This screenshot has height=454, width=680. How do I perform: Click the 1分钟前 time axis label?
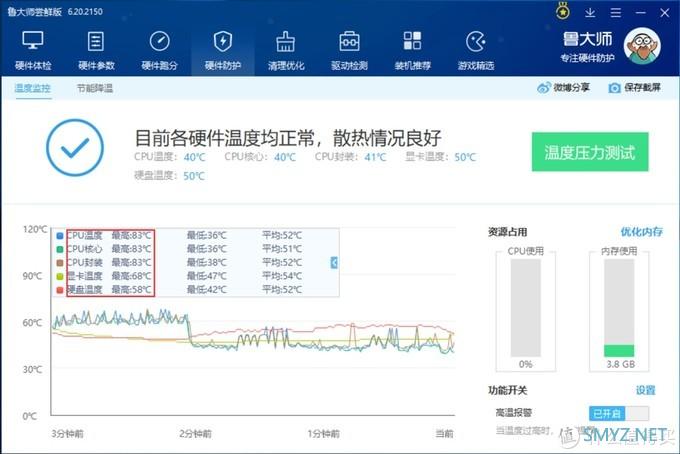[x=324, y=434]
